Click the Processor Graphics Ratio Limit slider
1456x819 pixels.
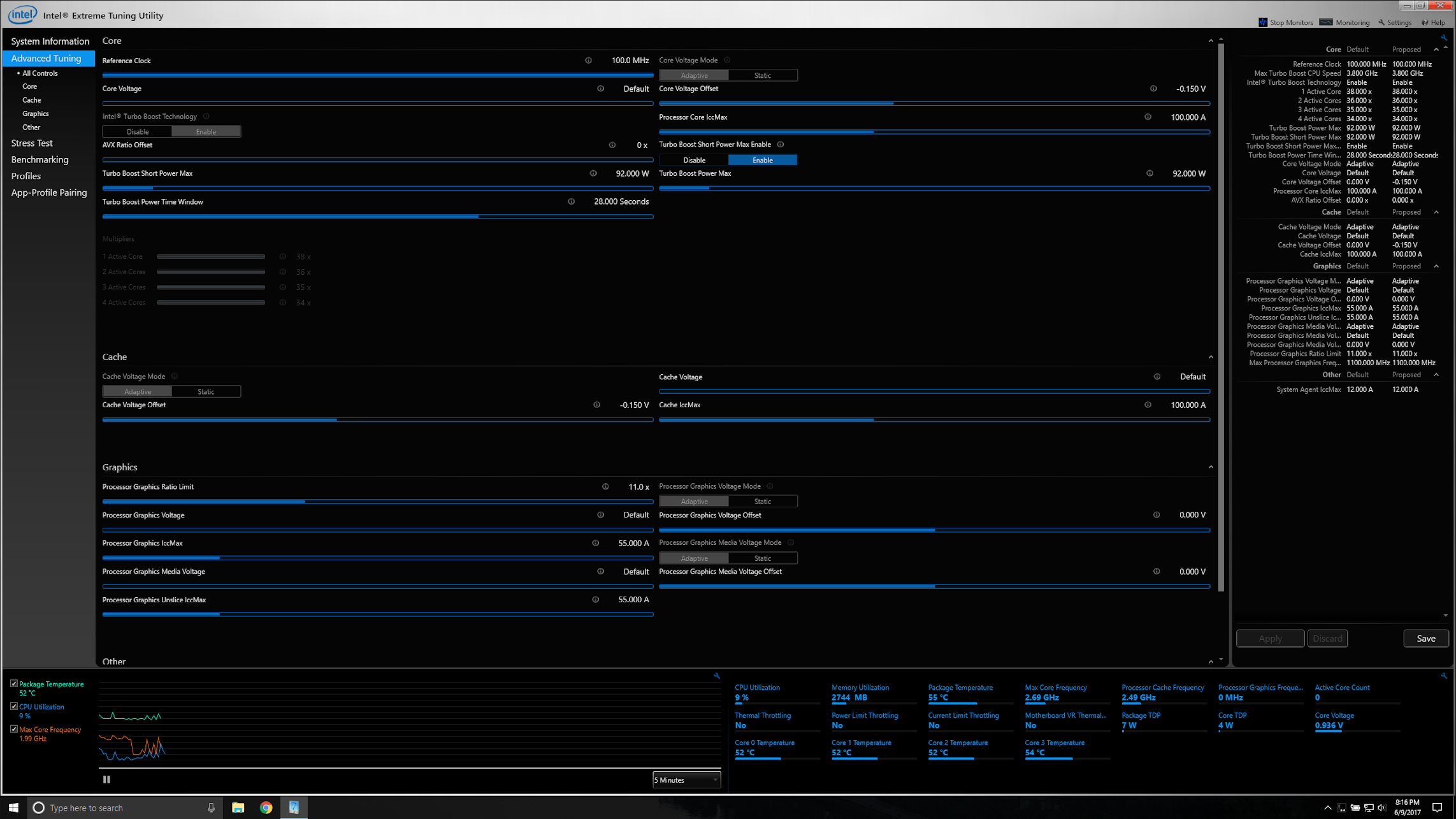[378, 502]
